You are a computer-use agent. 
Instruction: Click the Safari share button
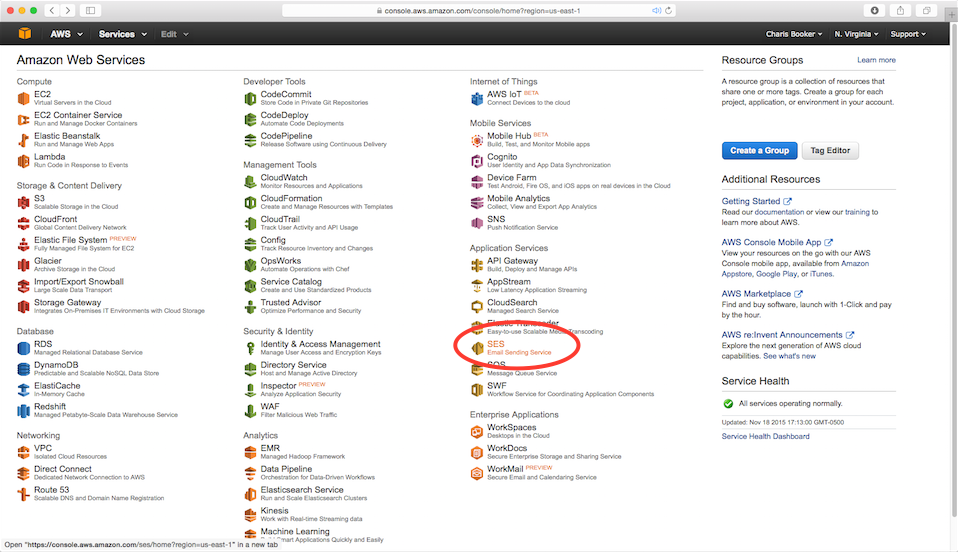coord(901,10)
